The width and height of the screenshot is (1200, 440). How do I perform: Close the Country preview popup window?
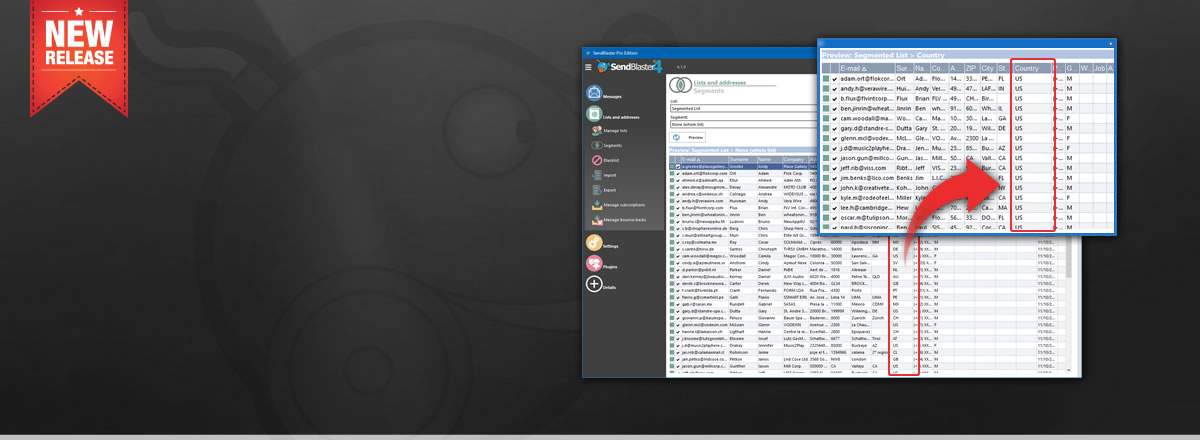[x=1109, y=43]
